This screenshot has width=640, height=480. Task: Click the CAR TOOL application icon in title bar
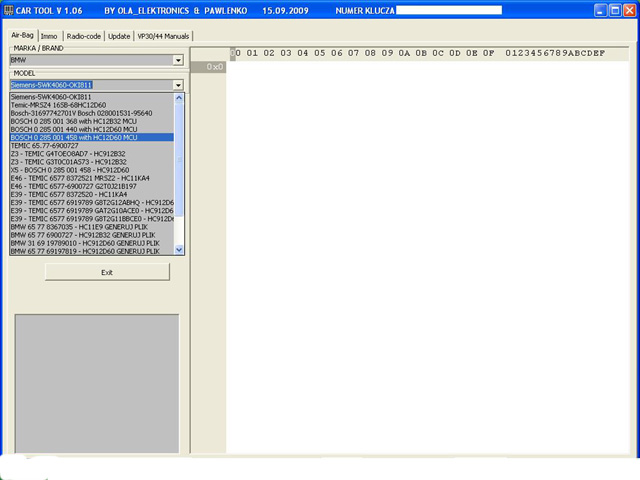pos(9,10)
